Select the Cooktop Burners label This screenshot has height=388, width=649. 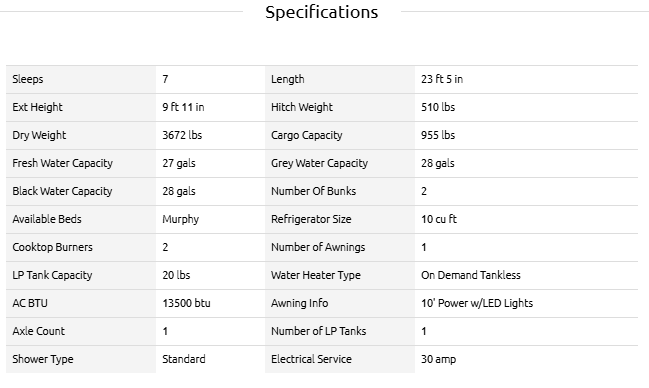(x=53, y=247)
